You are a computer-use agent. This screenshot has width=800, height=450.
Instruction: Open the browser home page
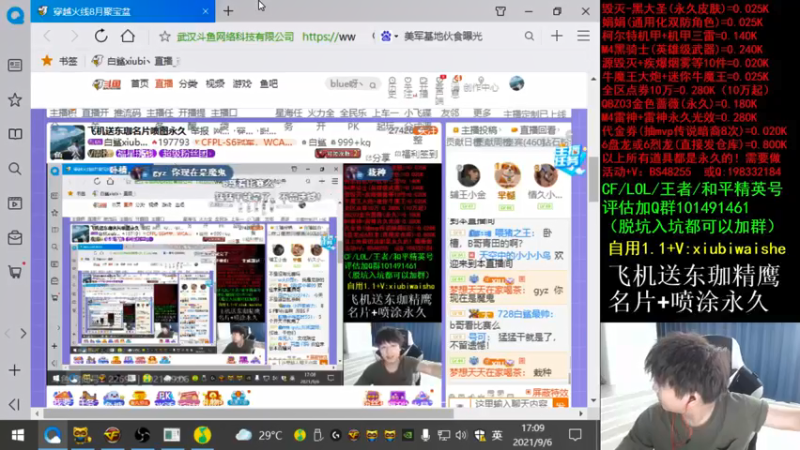point(128,36)
